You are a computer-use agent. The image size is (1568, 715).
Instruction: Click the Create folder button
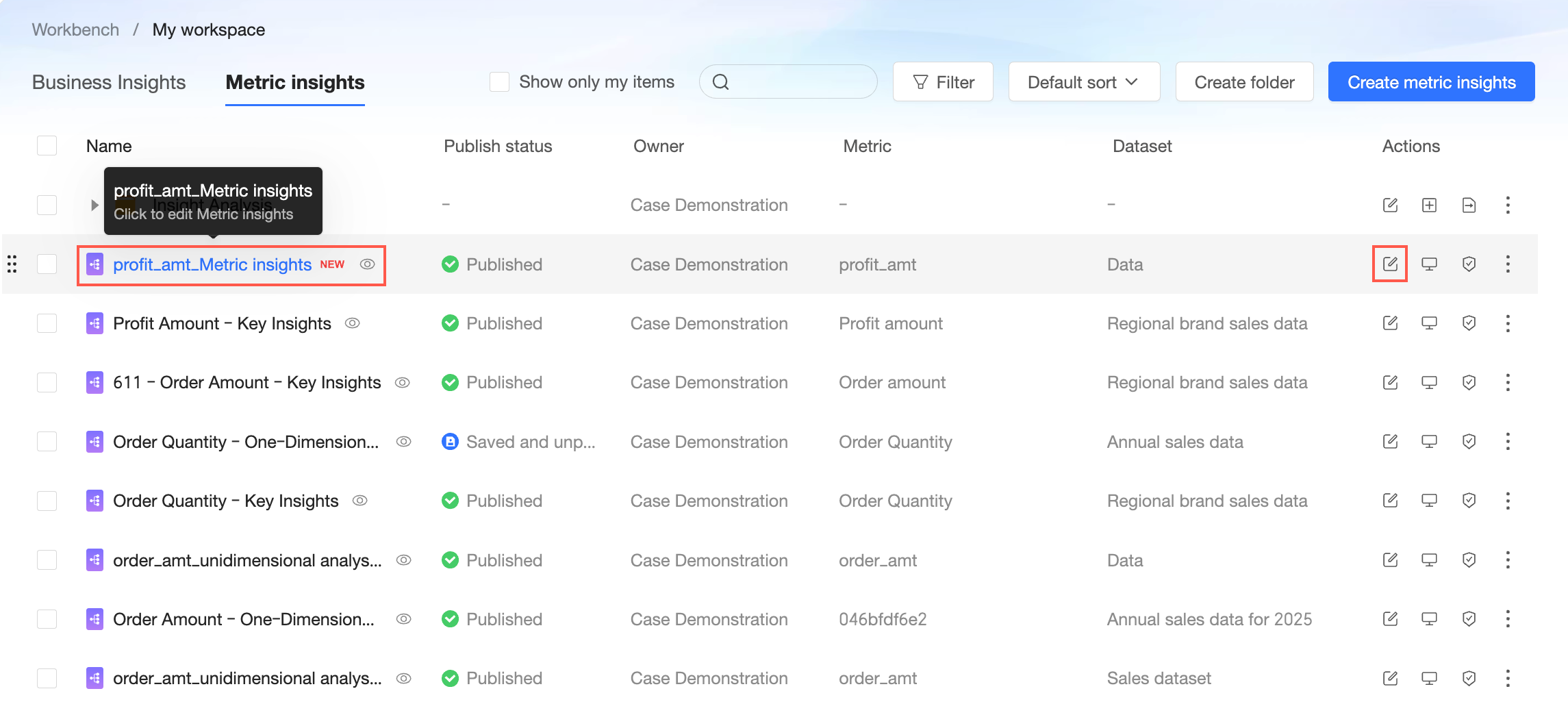click(x=1244, y=82)
